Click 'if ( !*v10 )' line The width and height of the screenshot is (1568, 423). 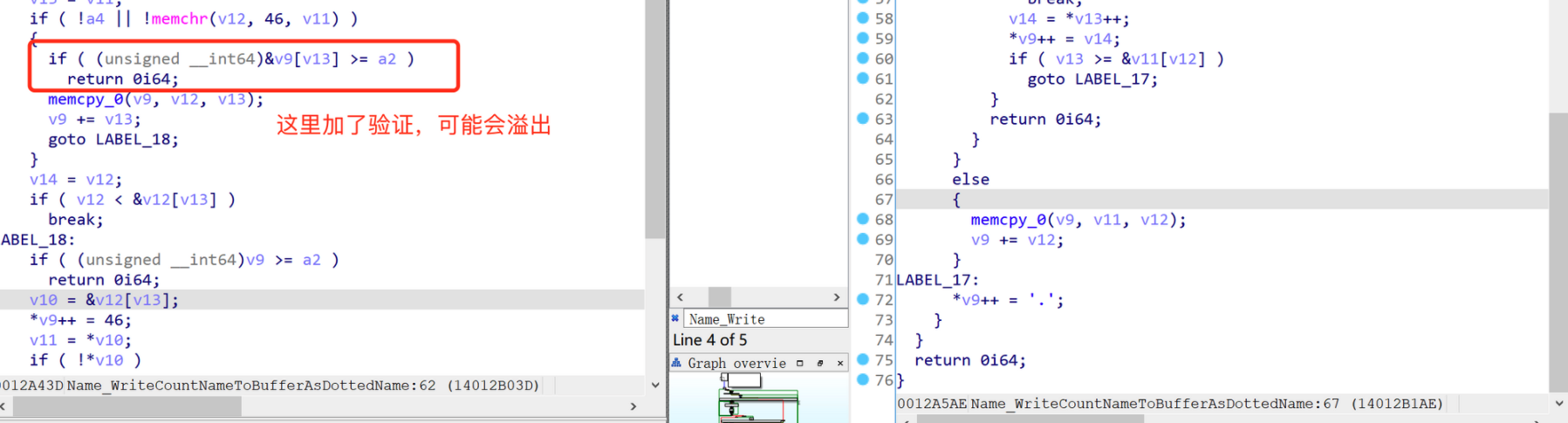86,359
